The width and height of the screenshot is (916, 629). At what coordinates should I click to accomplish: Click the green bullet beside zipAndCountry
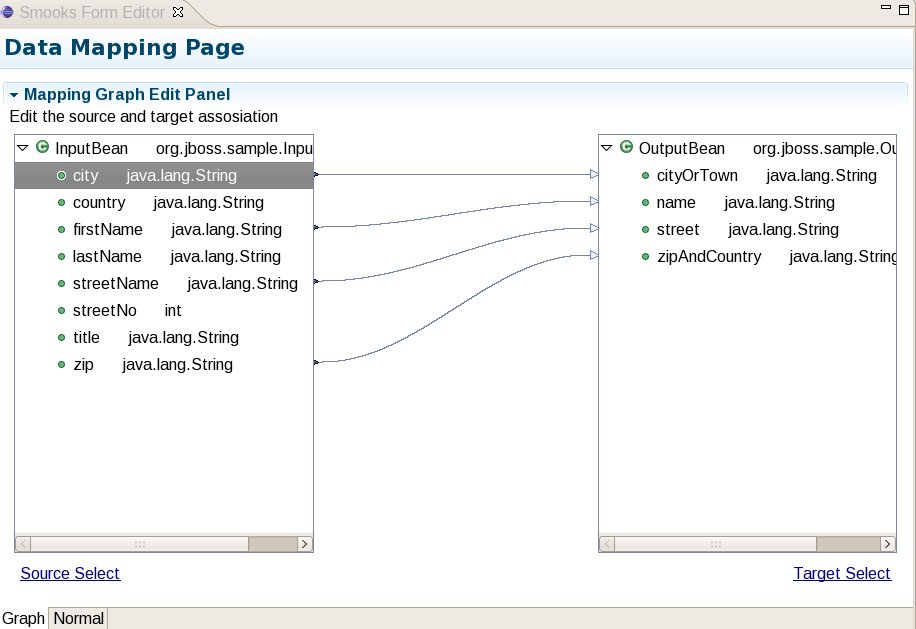tap(646, 256)
